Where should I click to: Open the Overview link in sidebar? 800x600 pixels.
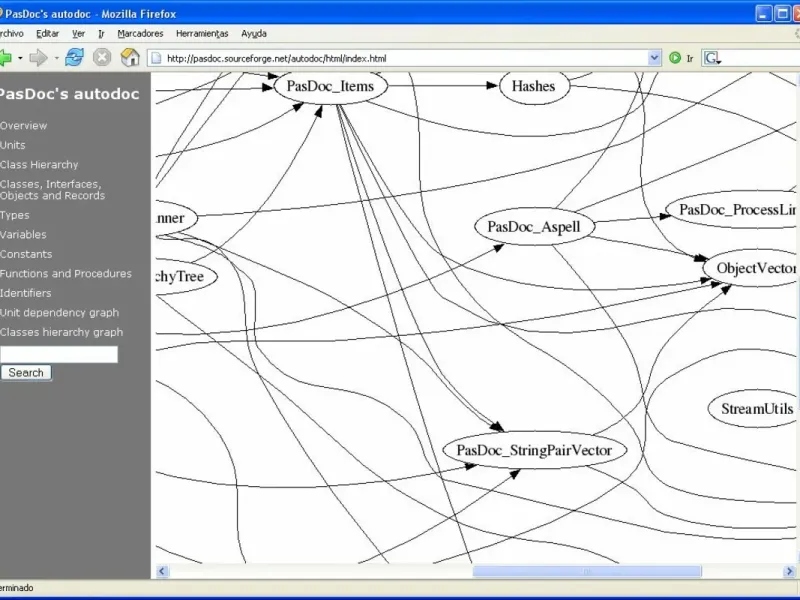(x=23, y=126)
